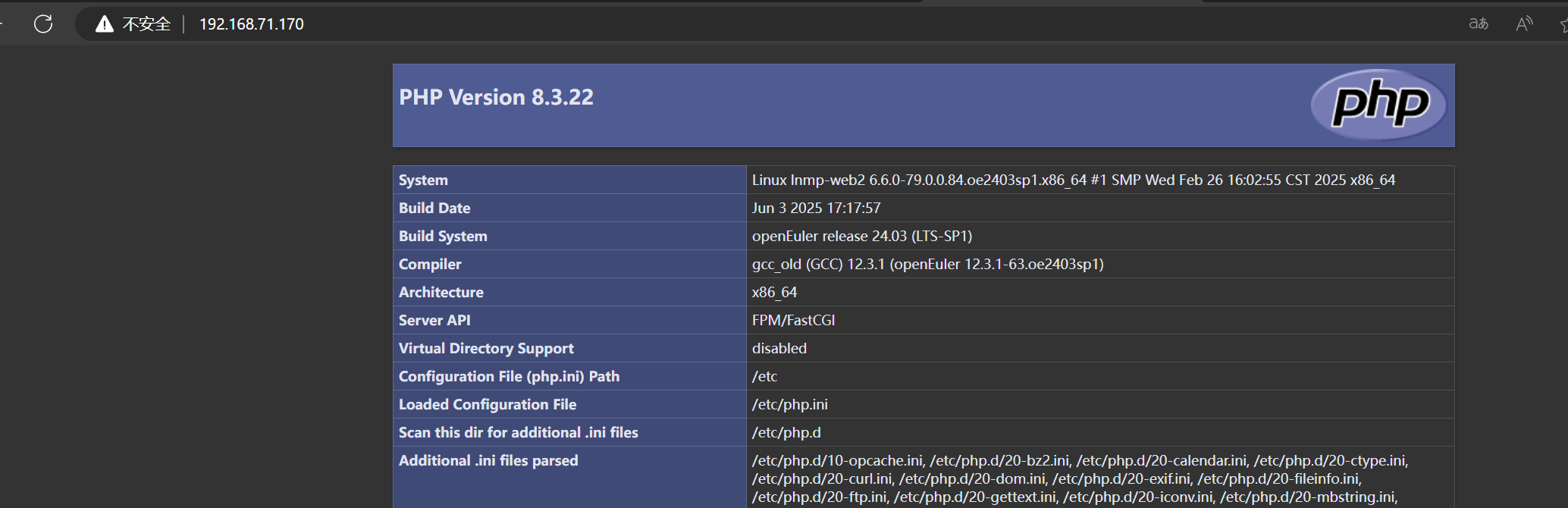Screen dimensions: 1568x508
Task: Select the /etc/php.d/20-ftp.ini entry
Action: (x=820, y=497)
